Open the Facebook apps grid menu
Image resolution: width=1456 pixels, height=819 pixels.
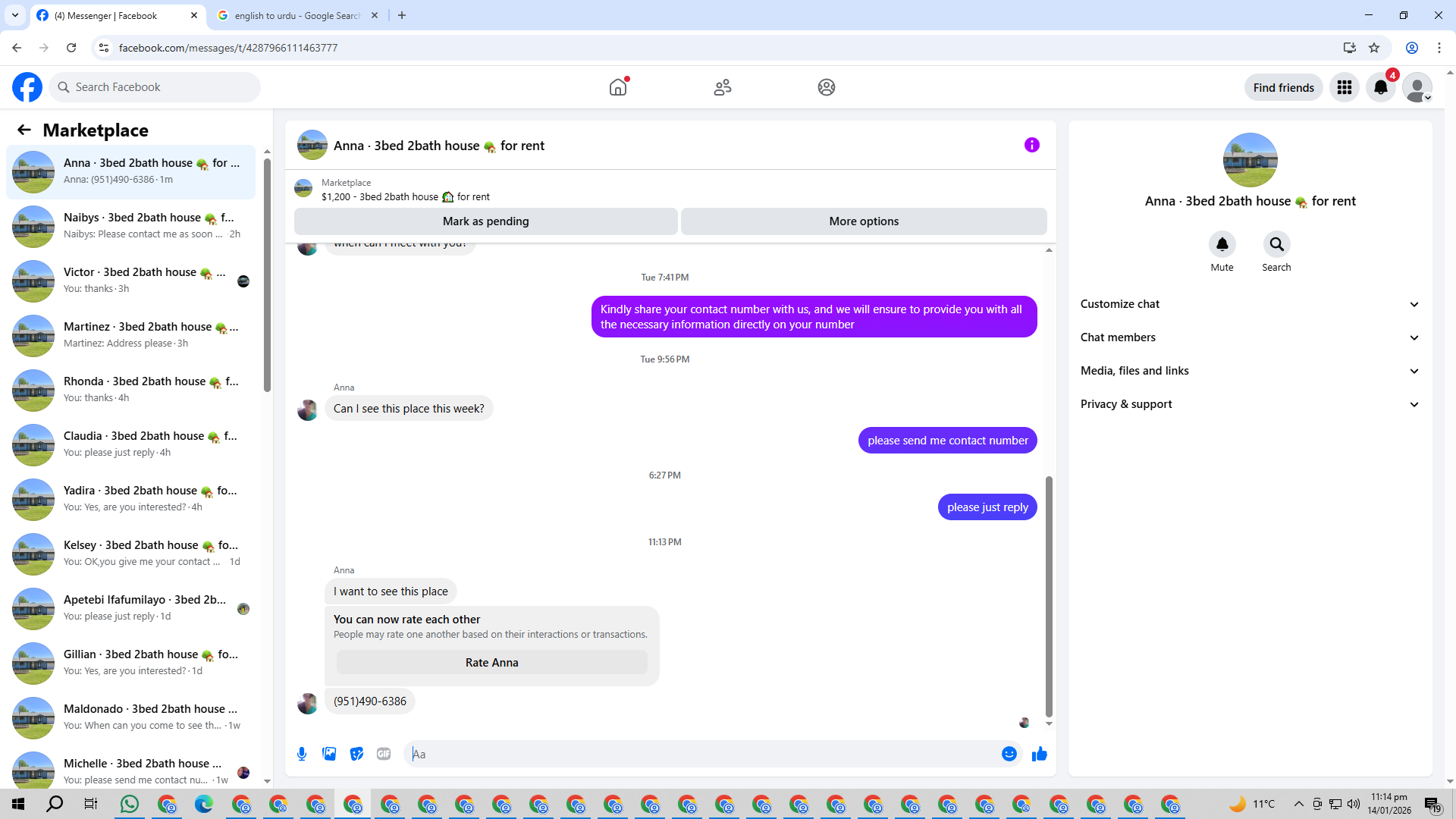(1345, 87)
